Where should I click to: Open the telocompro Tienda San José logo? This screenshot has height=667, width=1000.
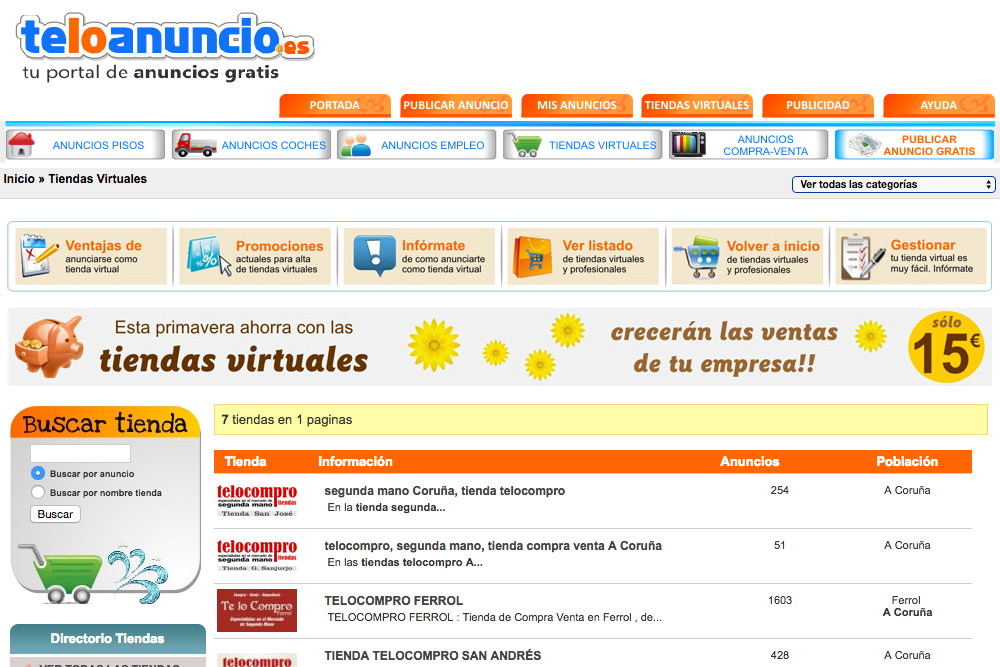(257, 501)
